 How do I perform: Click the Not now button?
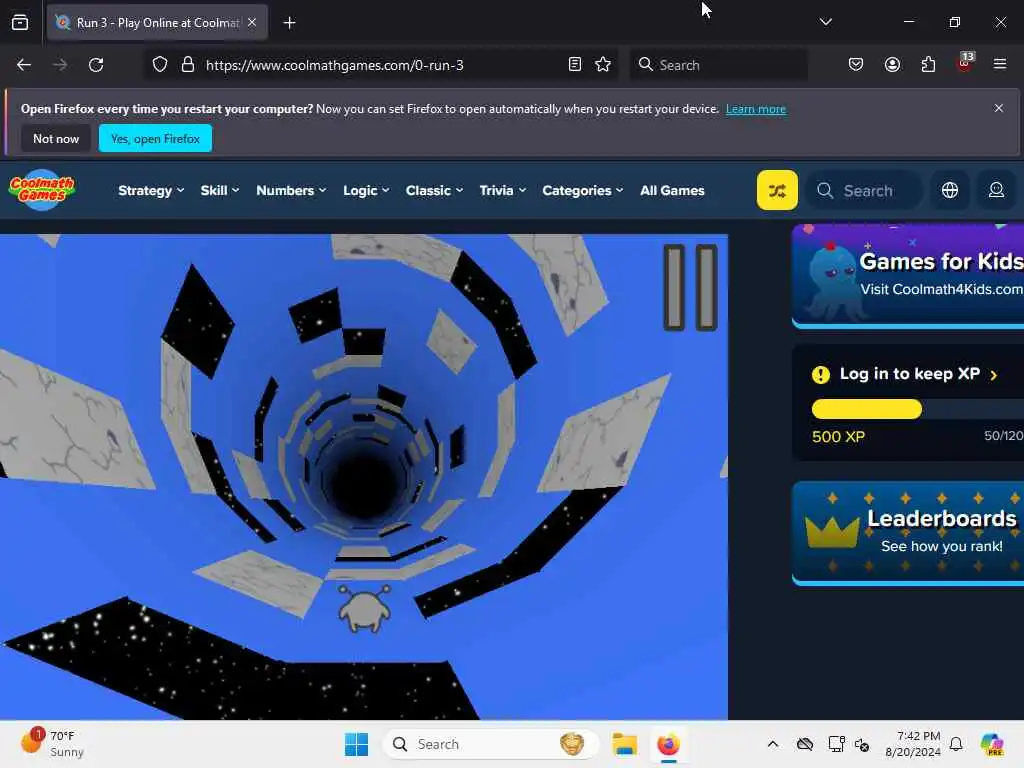(x=56, y=138)
